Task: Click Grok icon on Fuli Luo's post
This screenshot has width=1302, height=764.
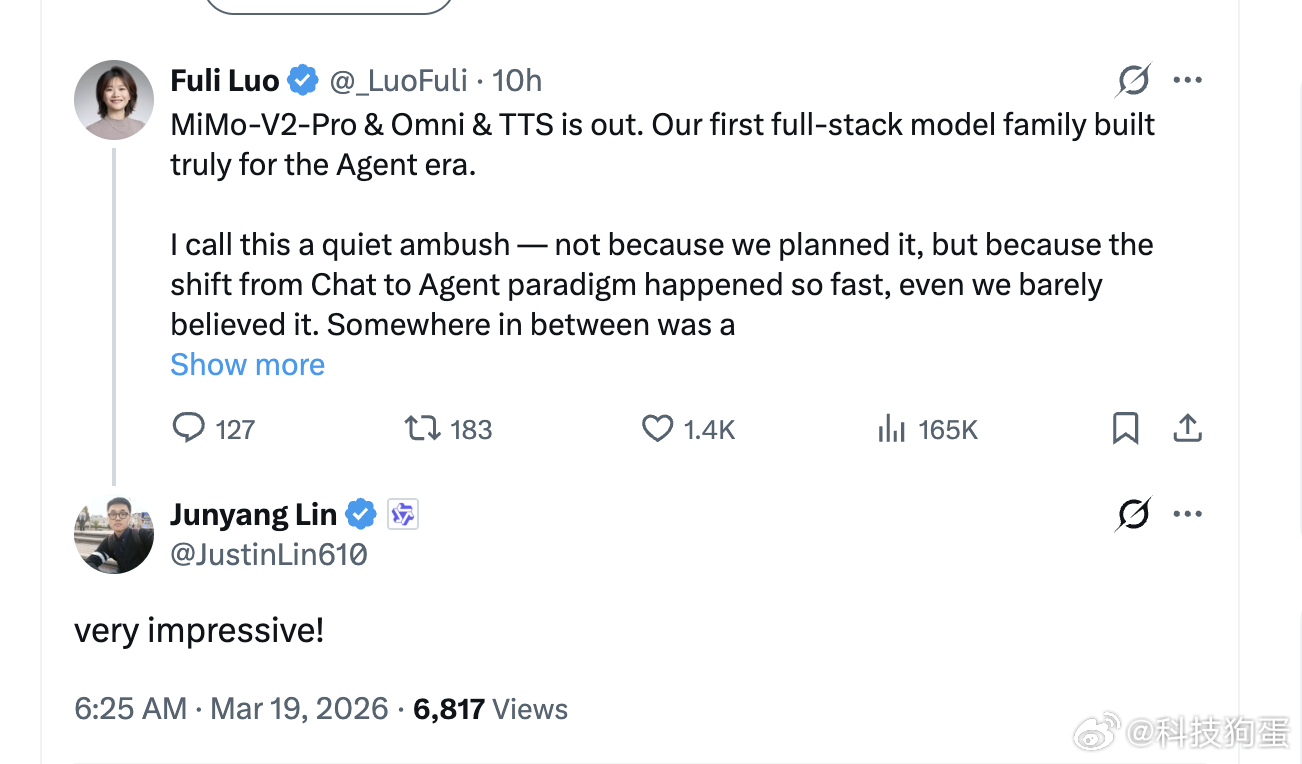Action: [x=1133, y=80]
